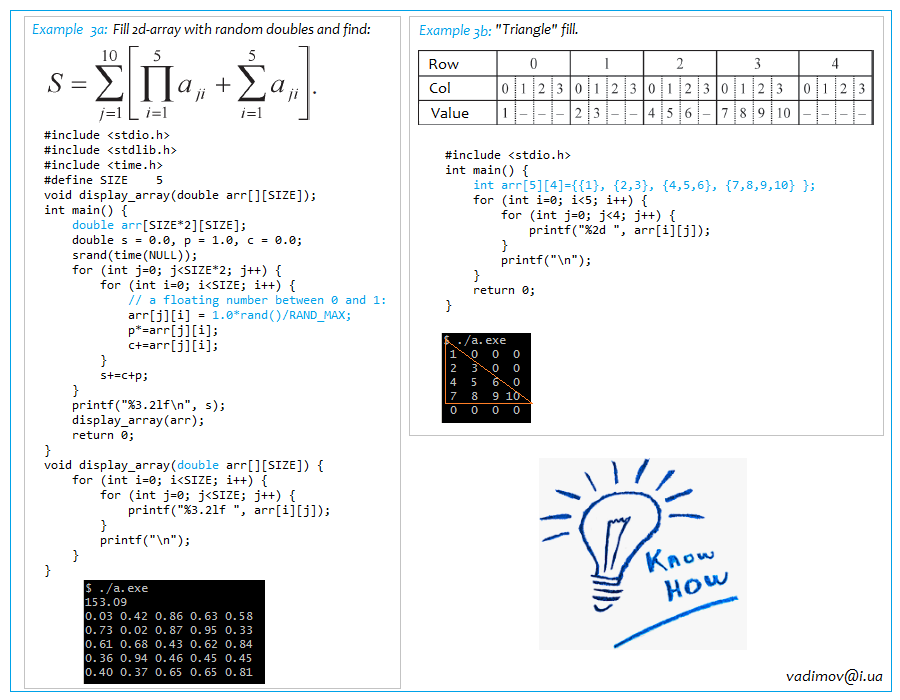This screenshot has width=900, height=700.
Task: Click the right terminal's "./a.exe" prompt line
Action: [475, 340]
